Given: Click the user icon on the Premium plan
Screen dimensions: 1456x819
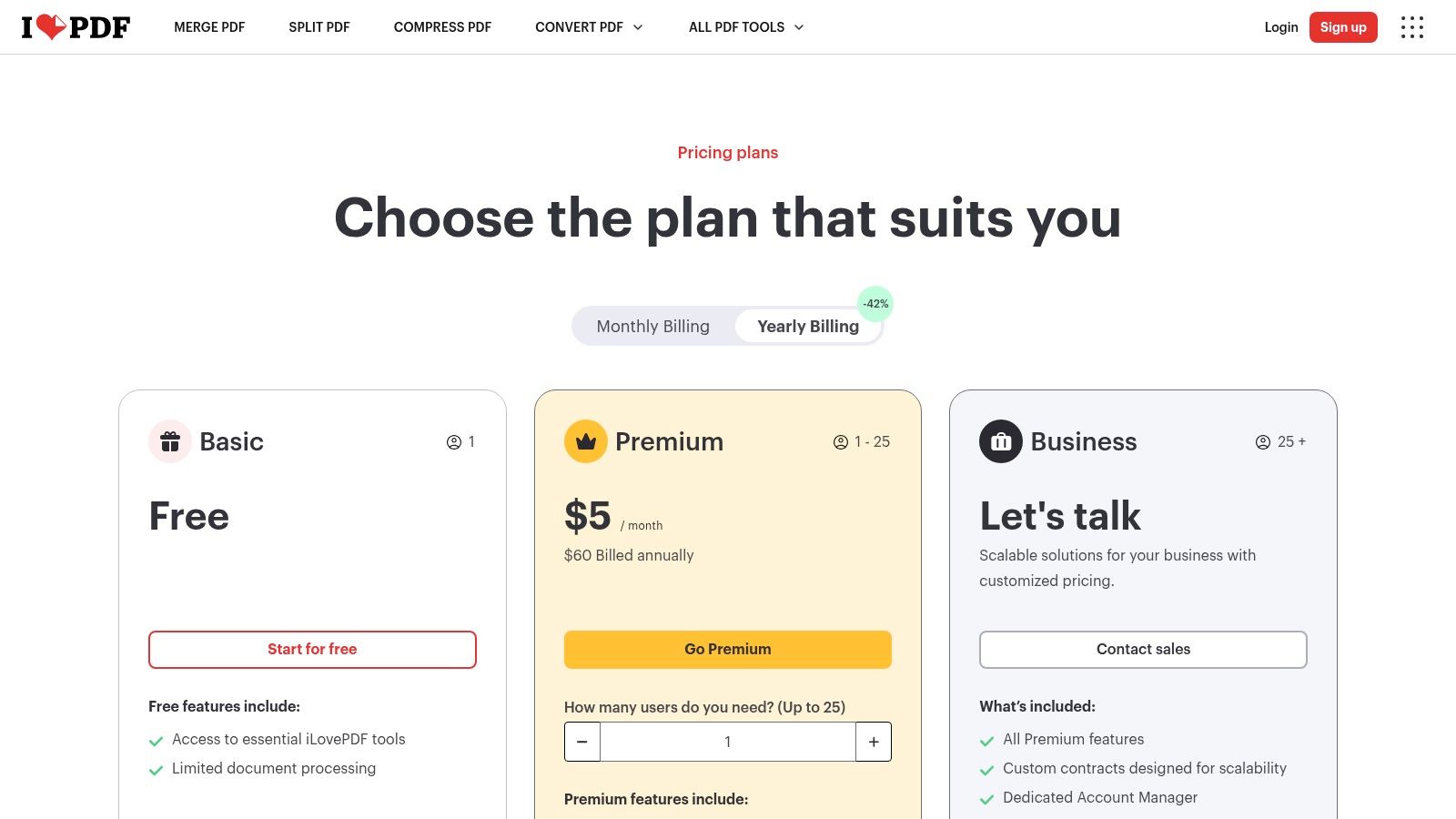Looking at the screenshot, I should 841,442.
